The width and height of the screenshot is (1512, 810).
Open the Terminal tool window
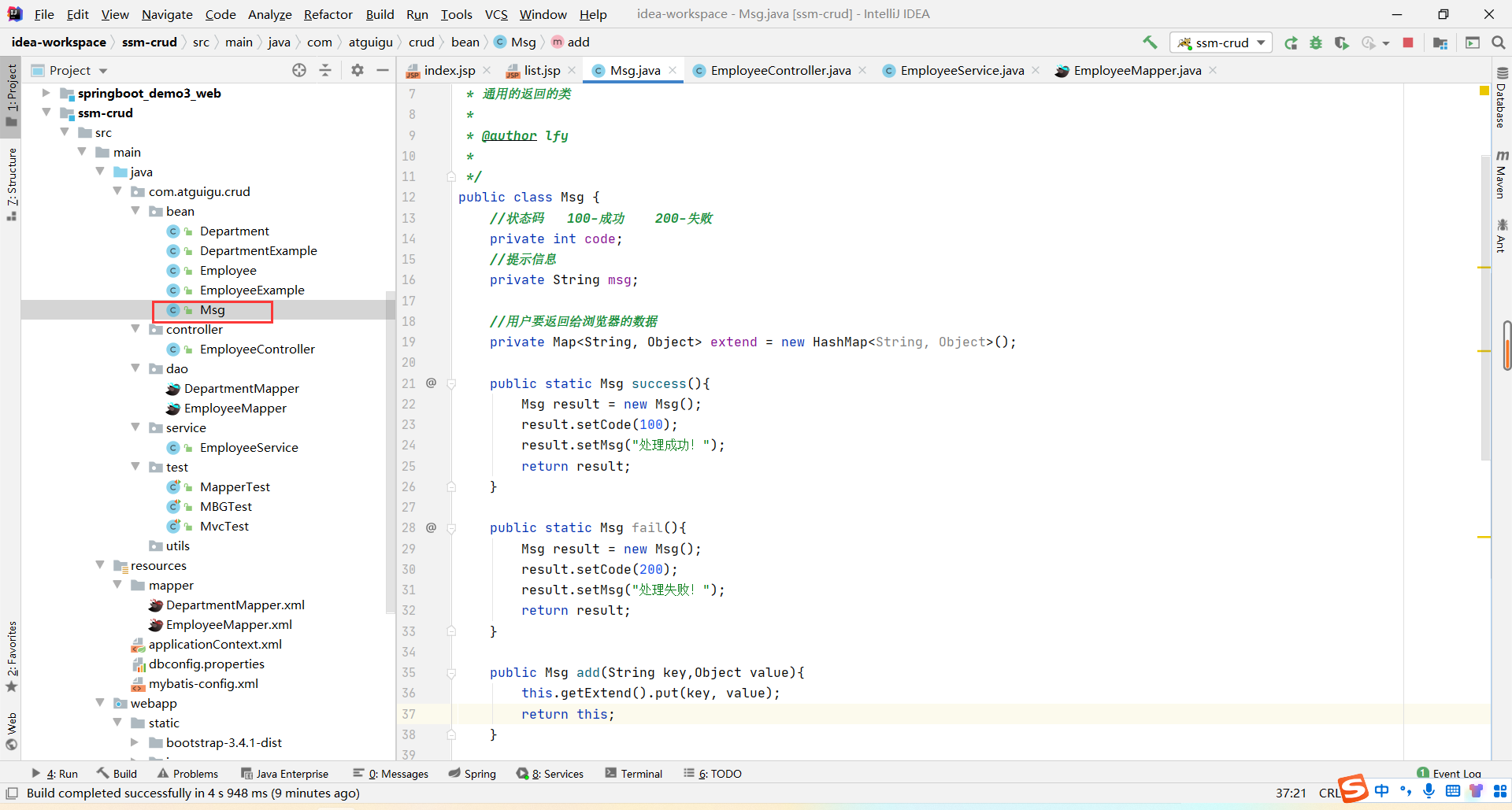[x=634, y=774]
